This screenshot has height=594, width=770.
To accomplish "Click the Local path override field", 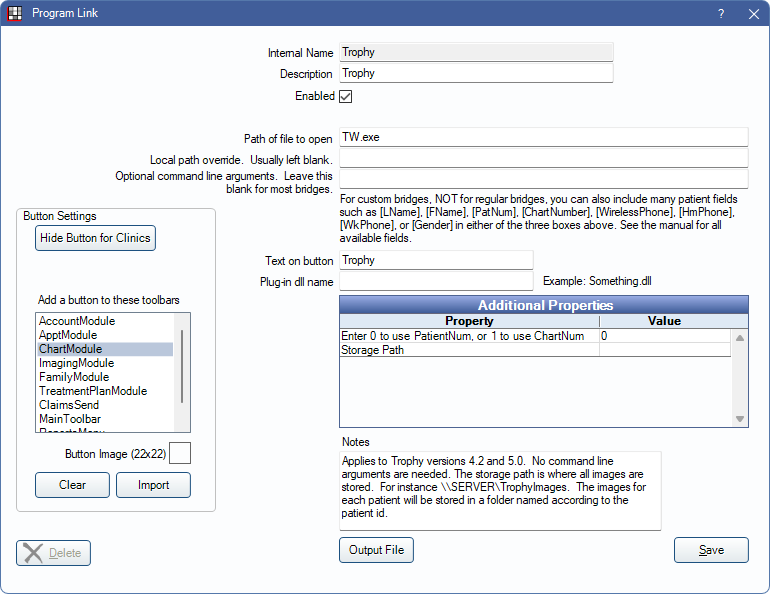I will pyautogui.click(x=543, y=159).
